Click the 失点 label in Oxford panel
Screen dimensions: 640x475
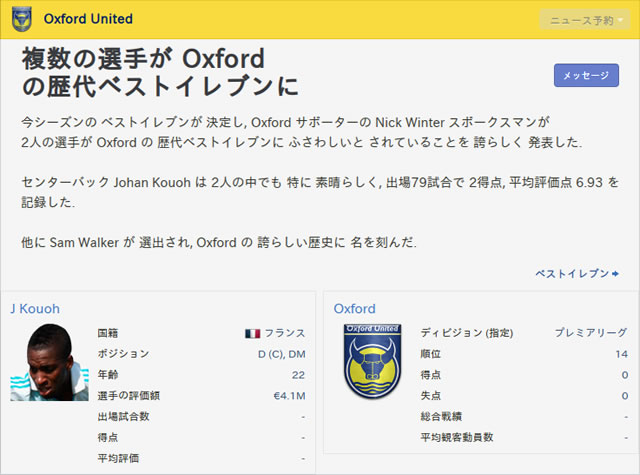point(431,395)
